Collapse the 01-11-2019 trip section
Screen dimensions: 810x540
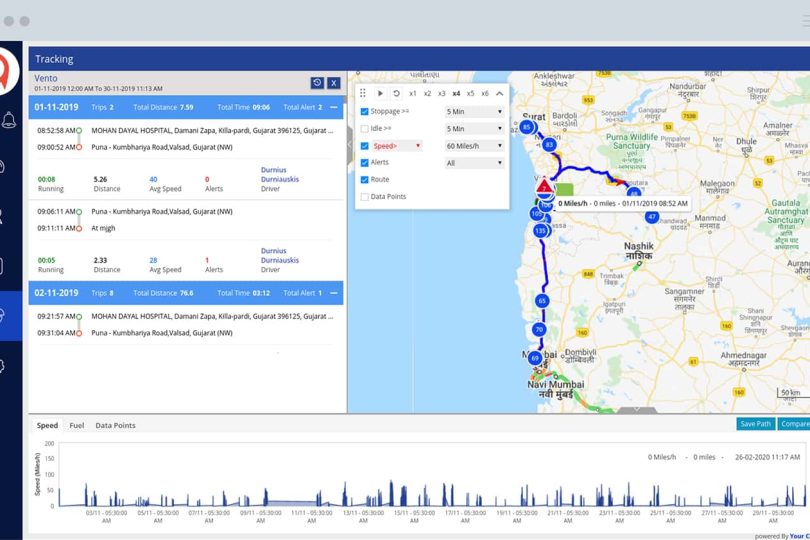(334, 107)
